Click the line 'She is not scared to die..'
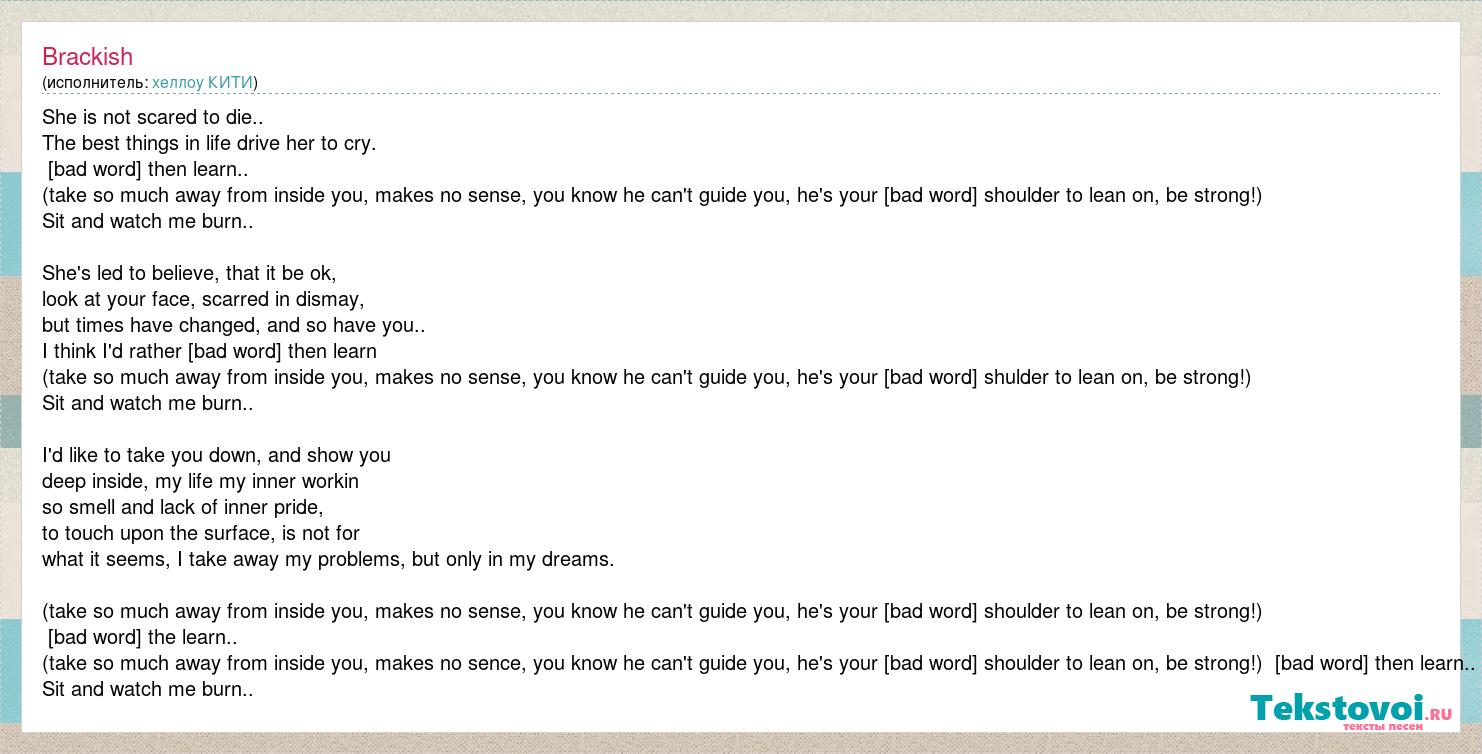This screenshot has height=754, width=1482. point(153,117)
